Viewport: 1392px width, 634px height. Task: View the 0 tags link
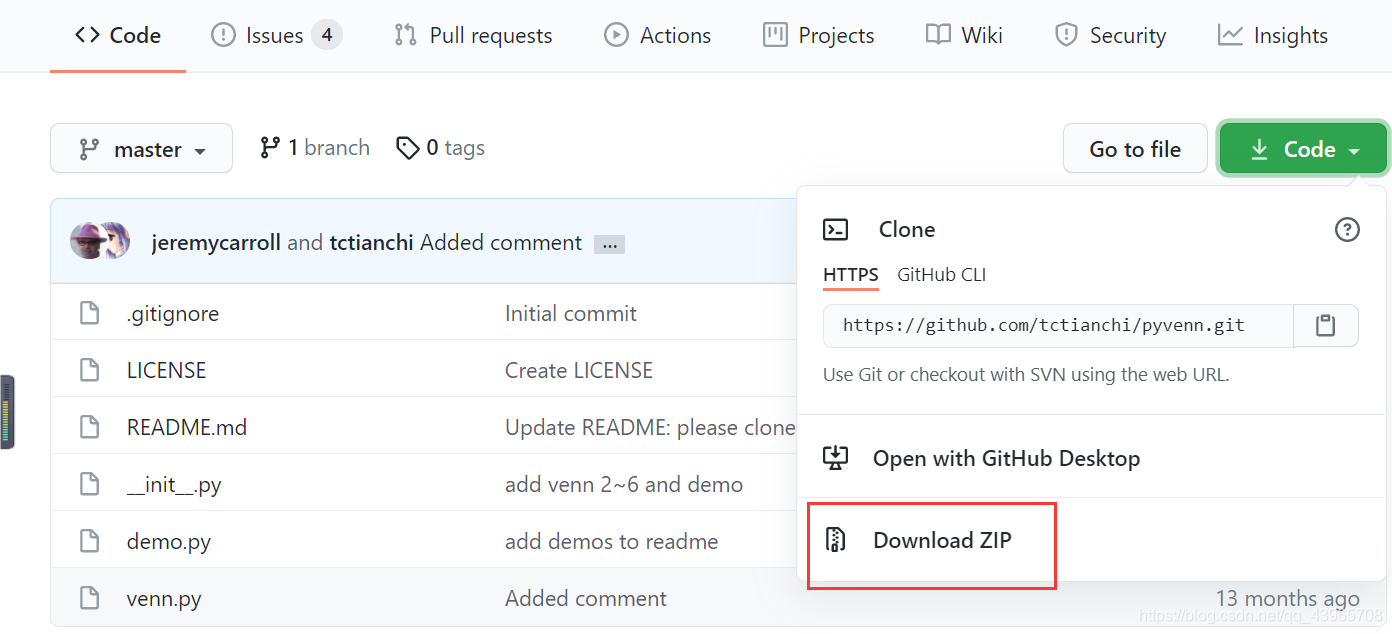(440, 148)
